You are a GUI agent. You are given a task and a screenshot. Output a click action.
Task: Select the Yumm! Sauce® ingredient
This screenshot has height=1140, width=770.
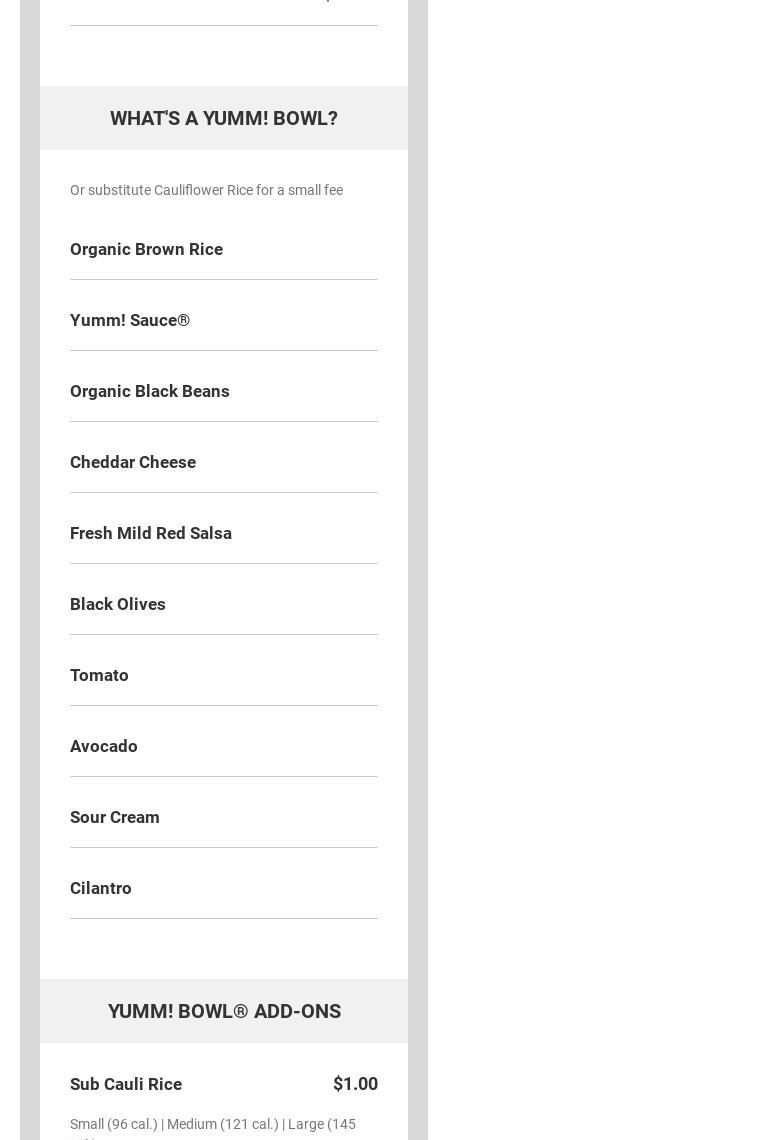(130, 320)
